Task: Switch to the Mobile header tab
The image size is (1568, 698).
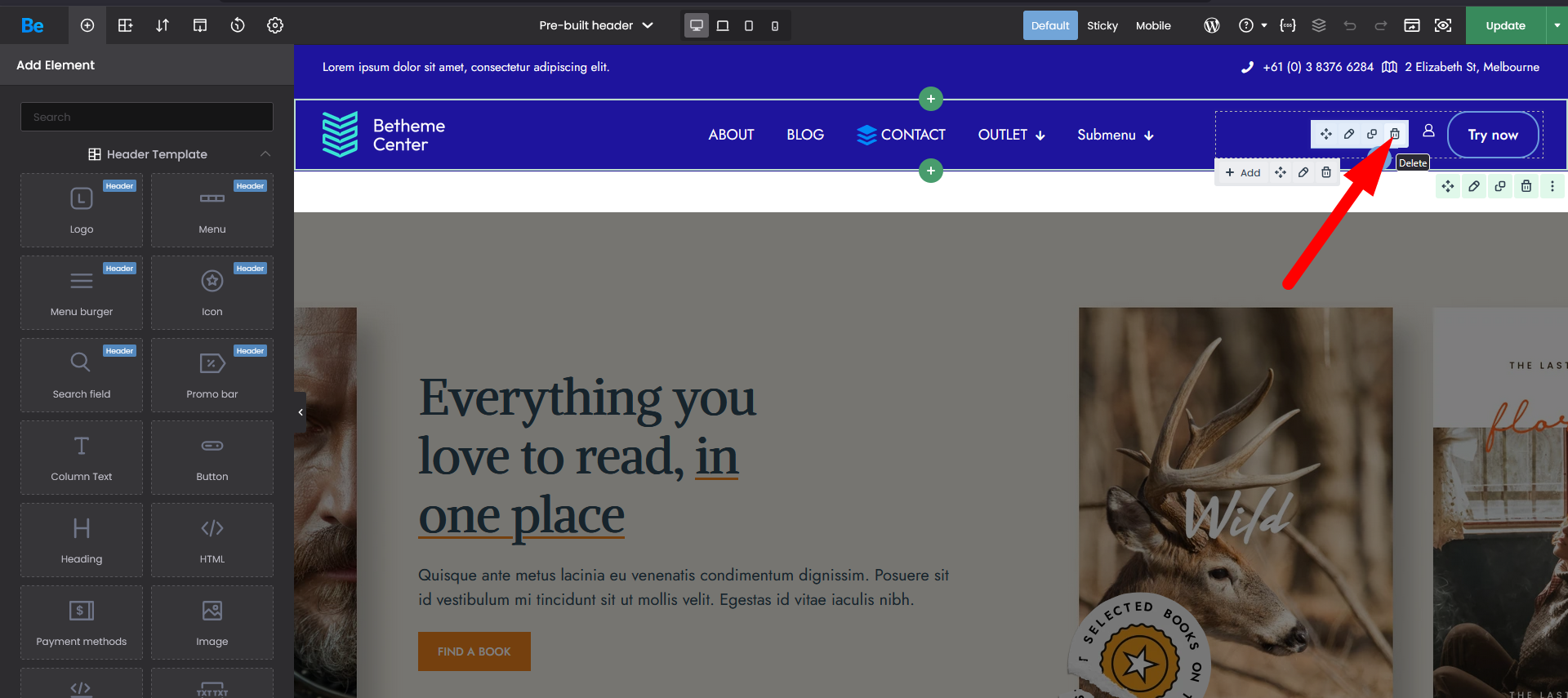Action: [x=1152, y=25]
